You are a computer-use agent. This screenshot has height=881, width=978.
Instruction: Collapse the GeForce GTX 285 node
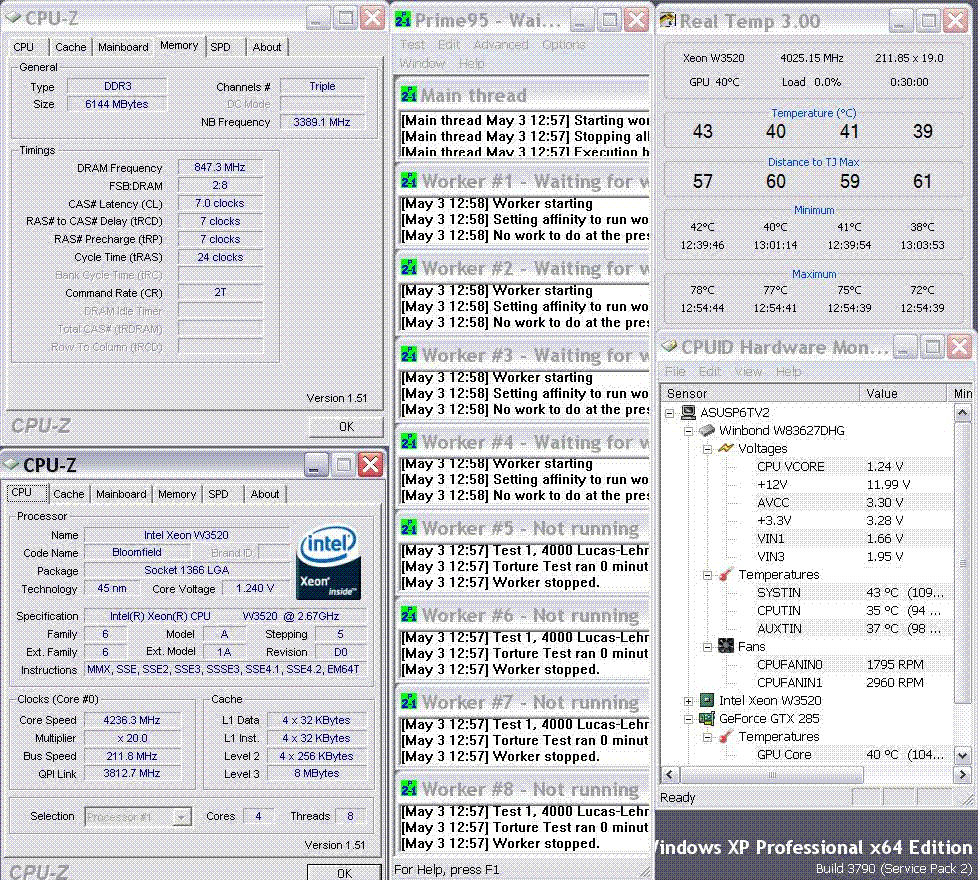688,719
